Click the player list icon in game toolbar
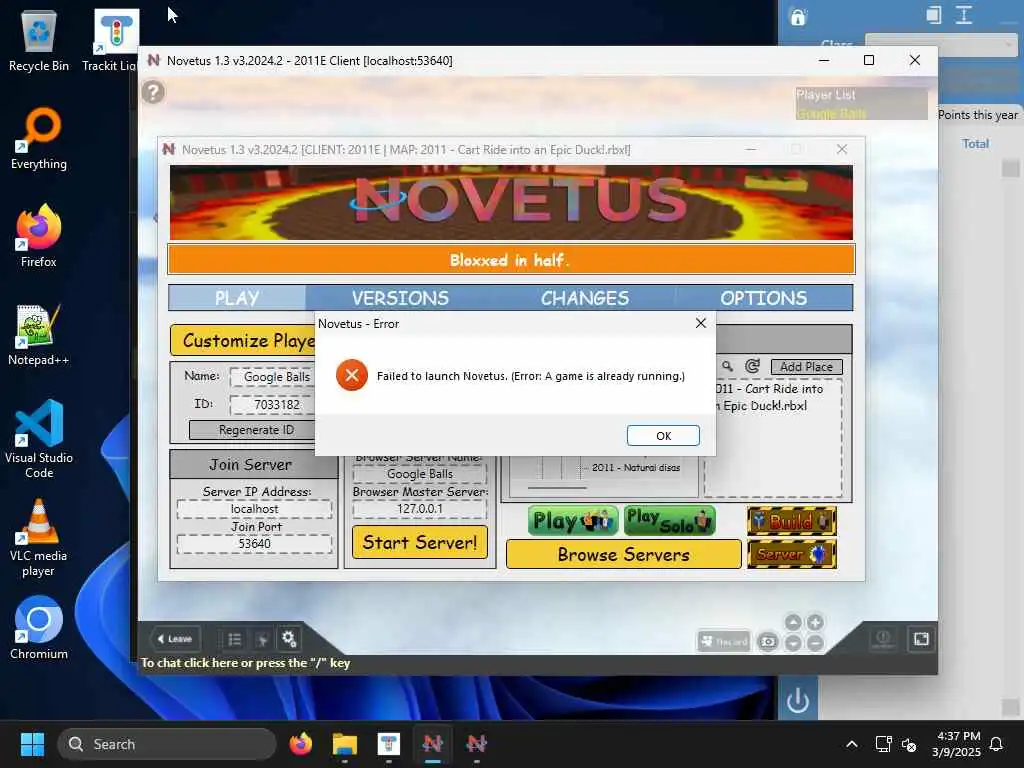This screenshot has width=1024, height=768. [x=234, y=639]
